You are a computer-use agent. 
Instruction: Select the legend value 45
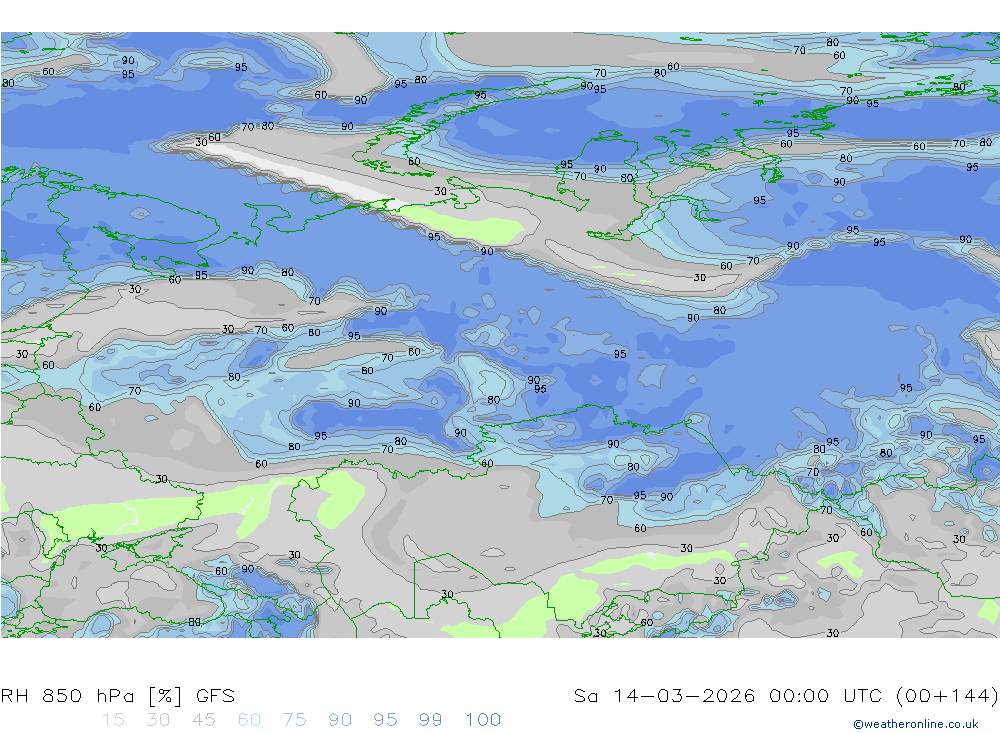(203, 720)
